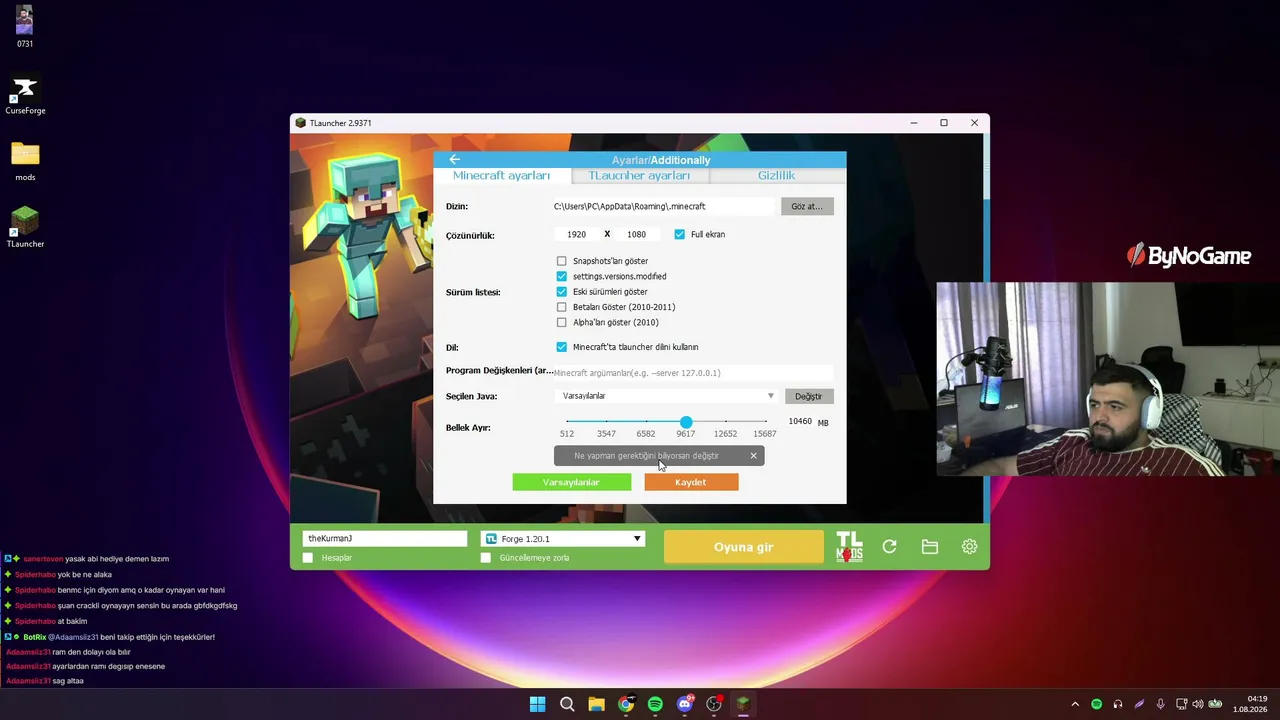This screenshot has height=720, width=1280.
Task: Click the memory value field 10460
Action: (x=800, y=422)
